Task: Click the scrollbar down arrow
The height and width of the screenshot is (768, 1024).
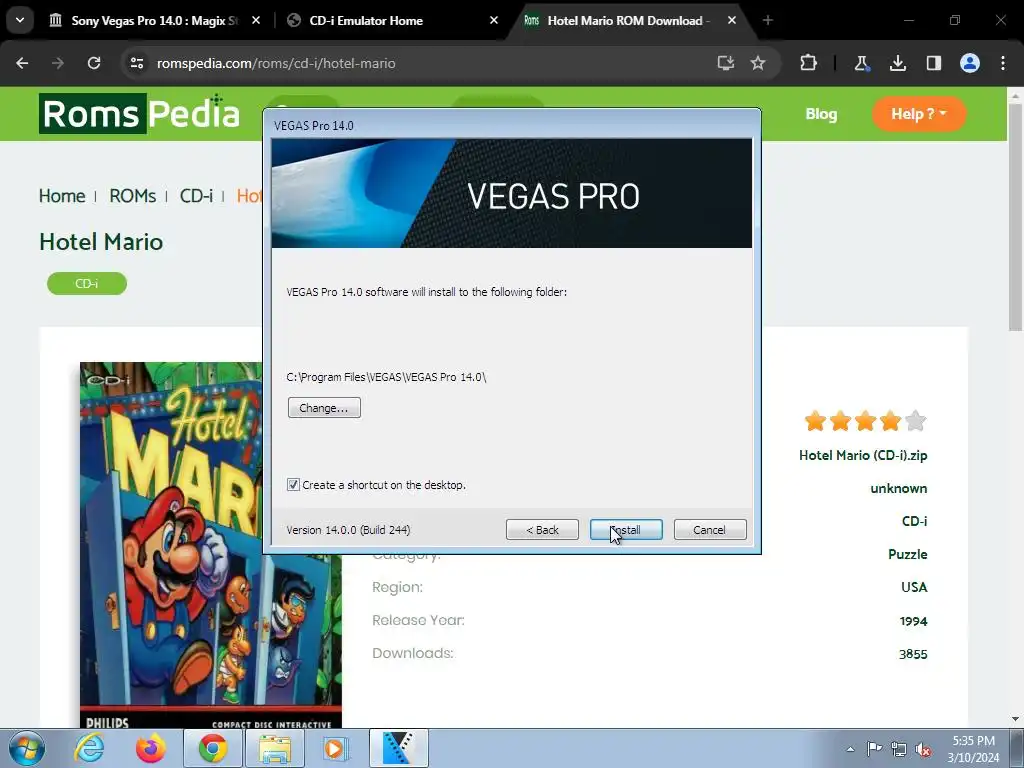Action: click(1015, 719)
